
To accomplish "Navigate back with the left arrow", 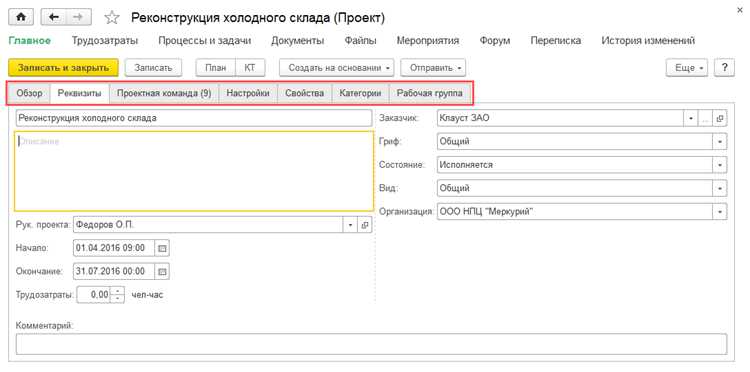I will 54,17.
